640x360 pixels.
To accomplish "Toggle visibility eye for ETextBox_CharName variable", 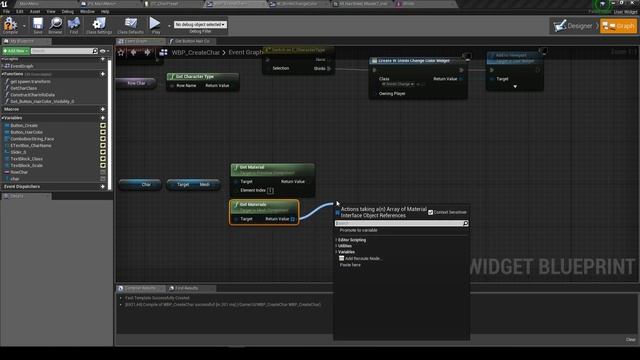I will tap(103, 146).
